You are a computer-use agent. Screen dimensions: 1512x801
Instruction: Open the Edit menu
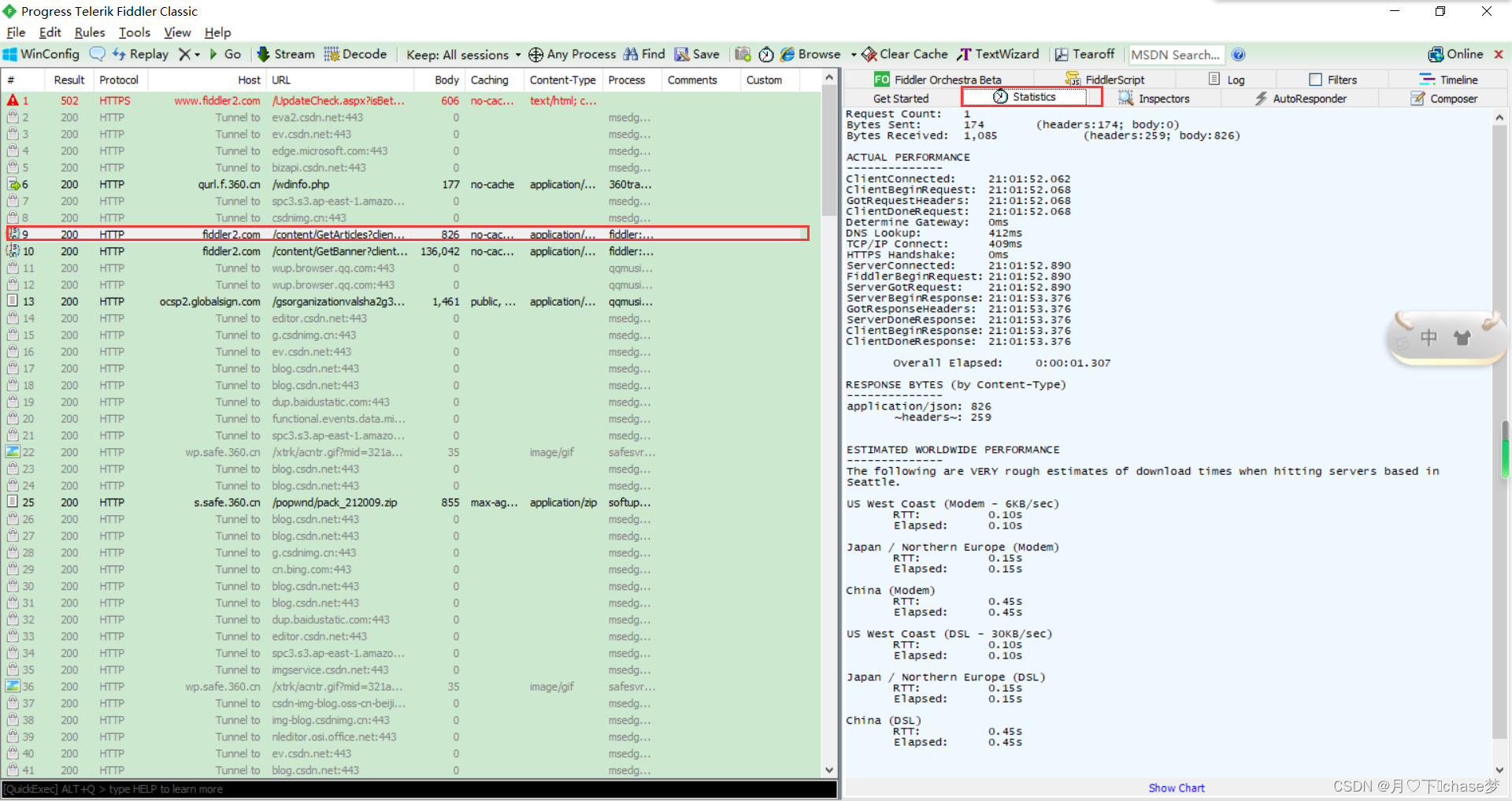50,32
